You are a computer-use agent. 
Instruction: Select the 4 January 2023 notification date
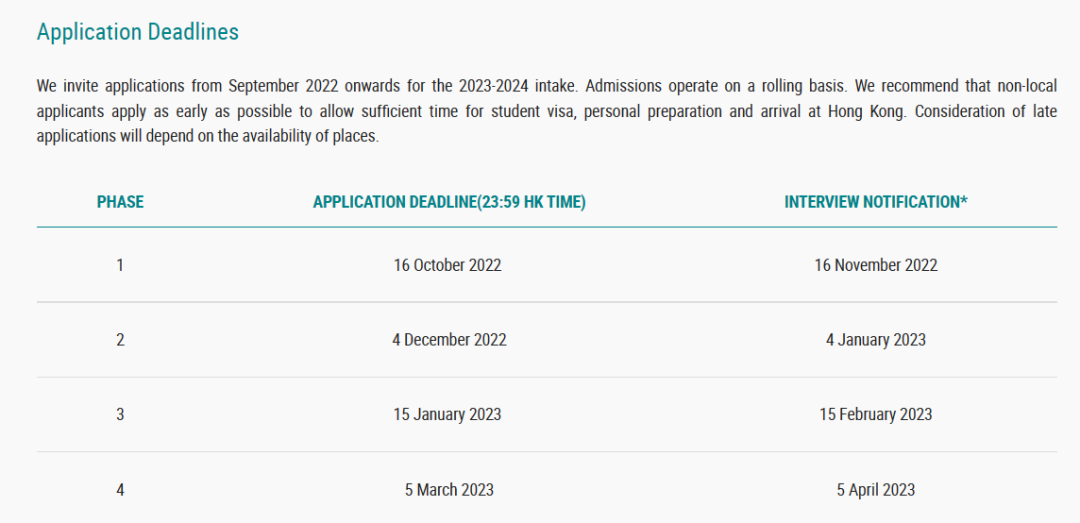point(875,340)
